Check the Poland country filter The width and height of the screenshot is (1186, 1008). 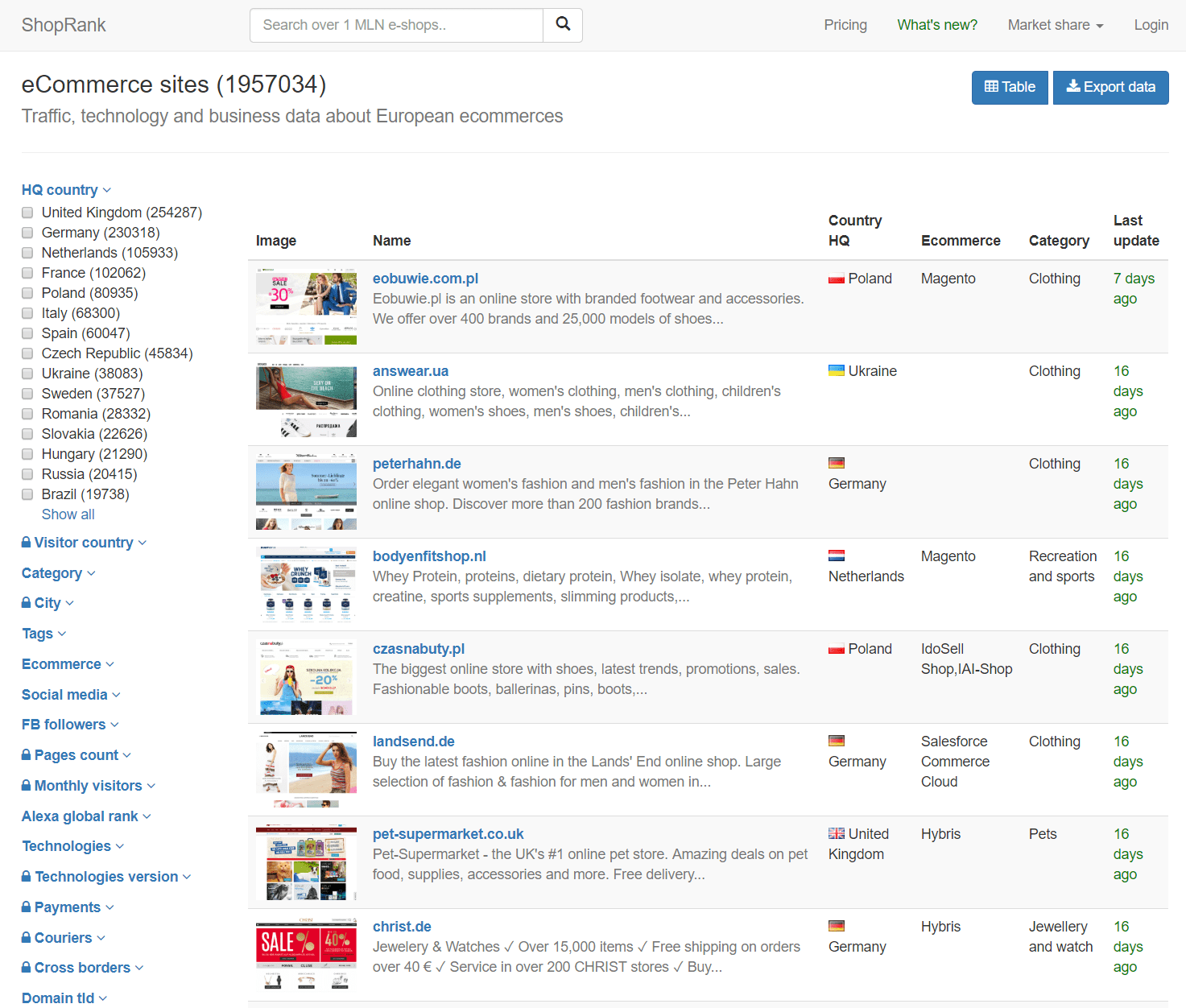pyautogui.click(x=27, y=293)
